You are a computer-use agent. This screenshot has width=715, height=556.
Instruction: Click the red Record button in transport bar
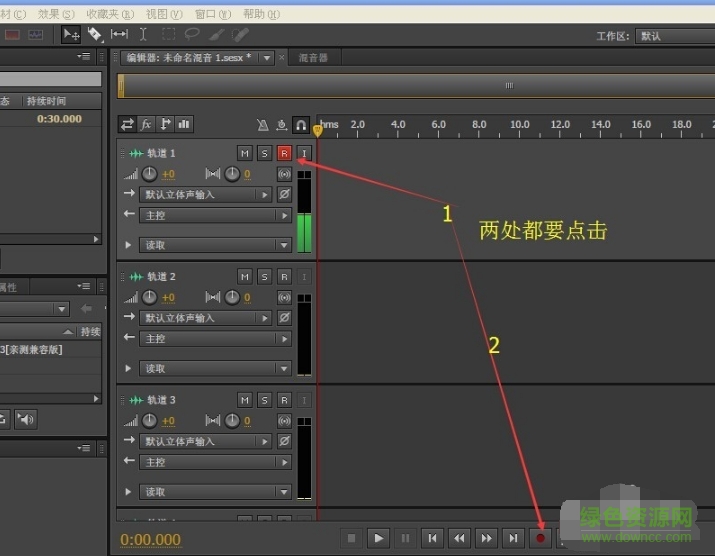pos(541,538)
